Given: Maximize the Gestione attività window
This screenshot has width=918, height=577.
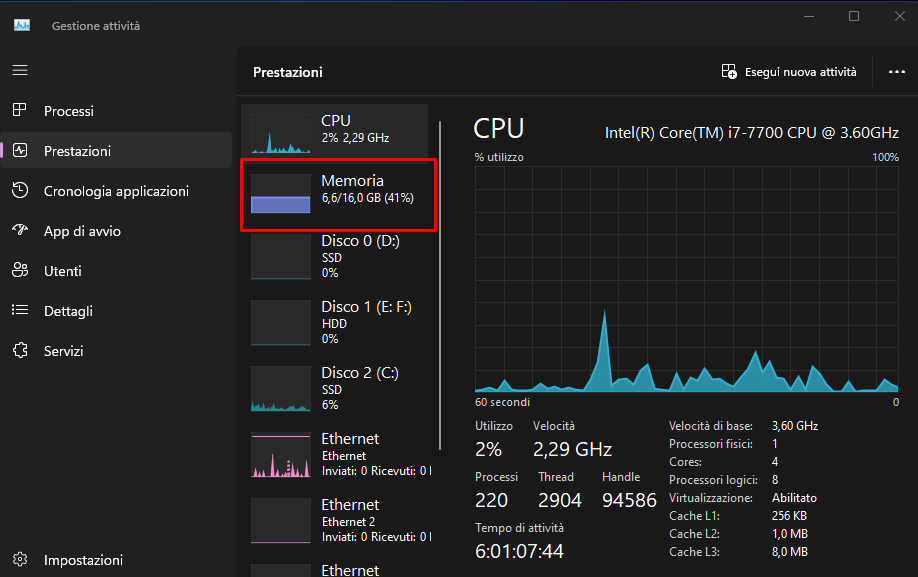Looking at the screenshot, I should [854, 16].
